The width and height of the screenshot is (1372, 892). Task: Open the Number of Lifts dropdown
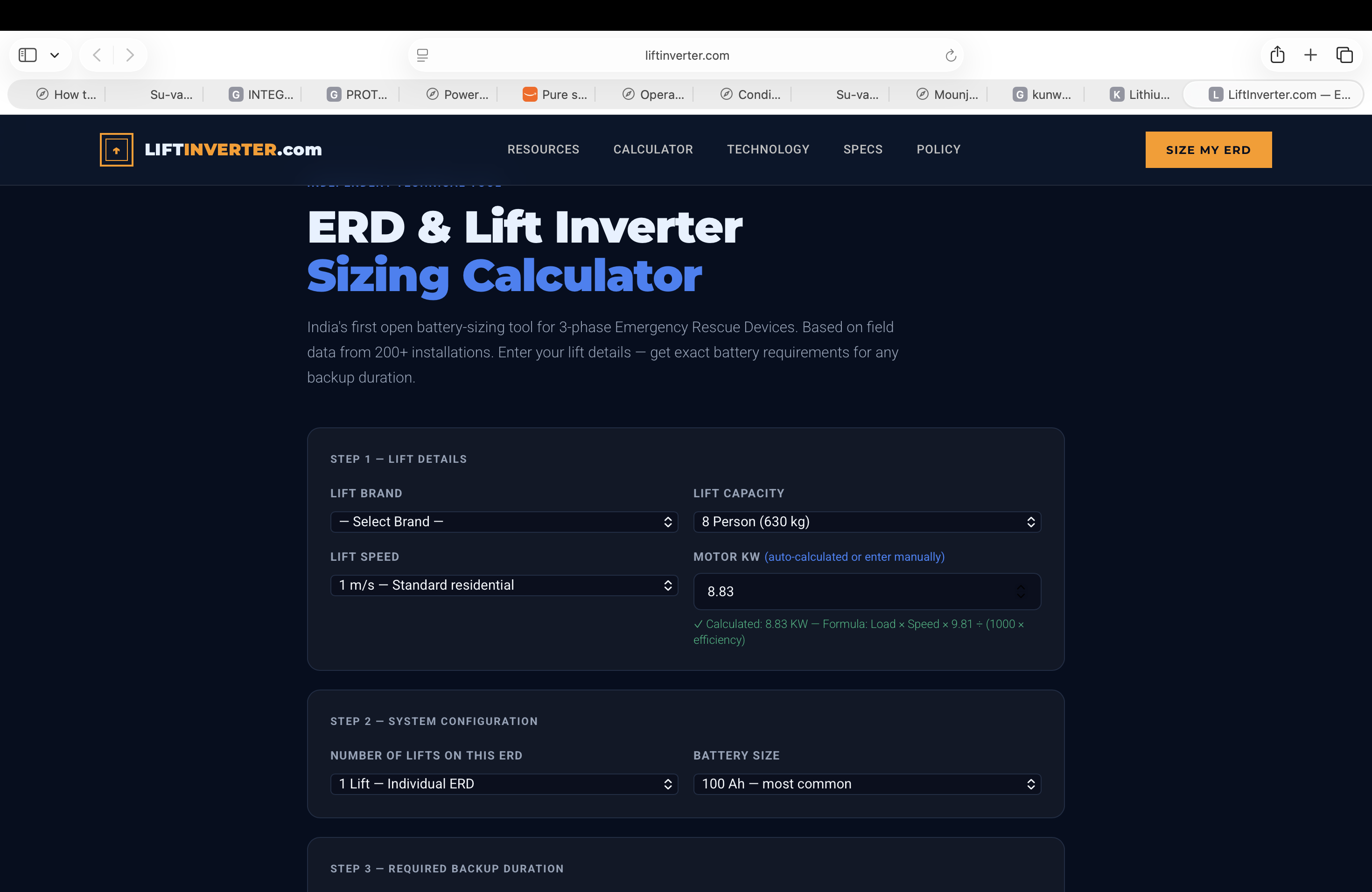click(504, 784)
